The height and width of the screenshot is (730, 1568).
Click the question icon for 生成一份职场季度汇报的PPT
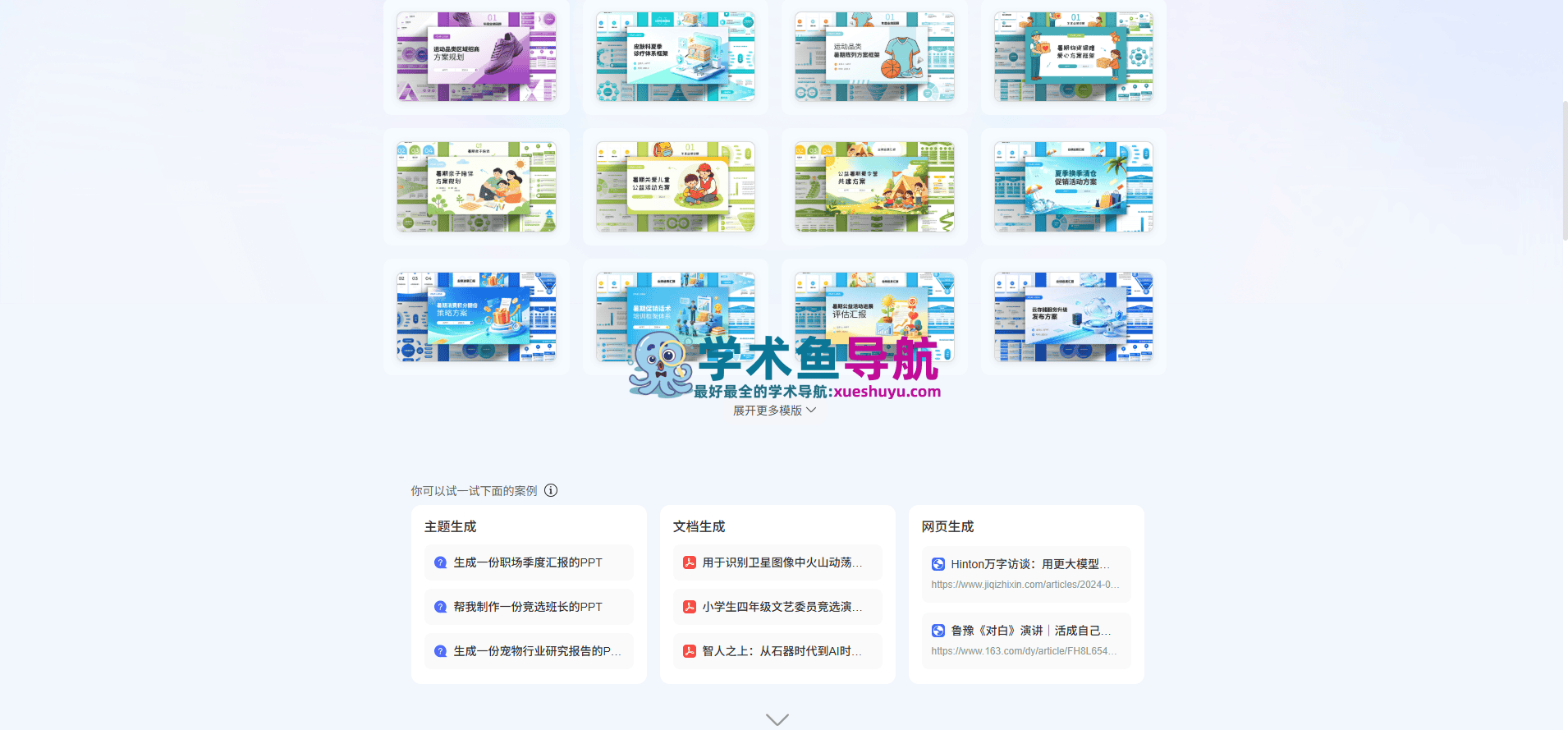[x=440, y=562]
